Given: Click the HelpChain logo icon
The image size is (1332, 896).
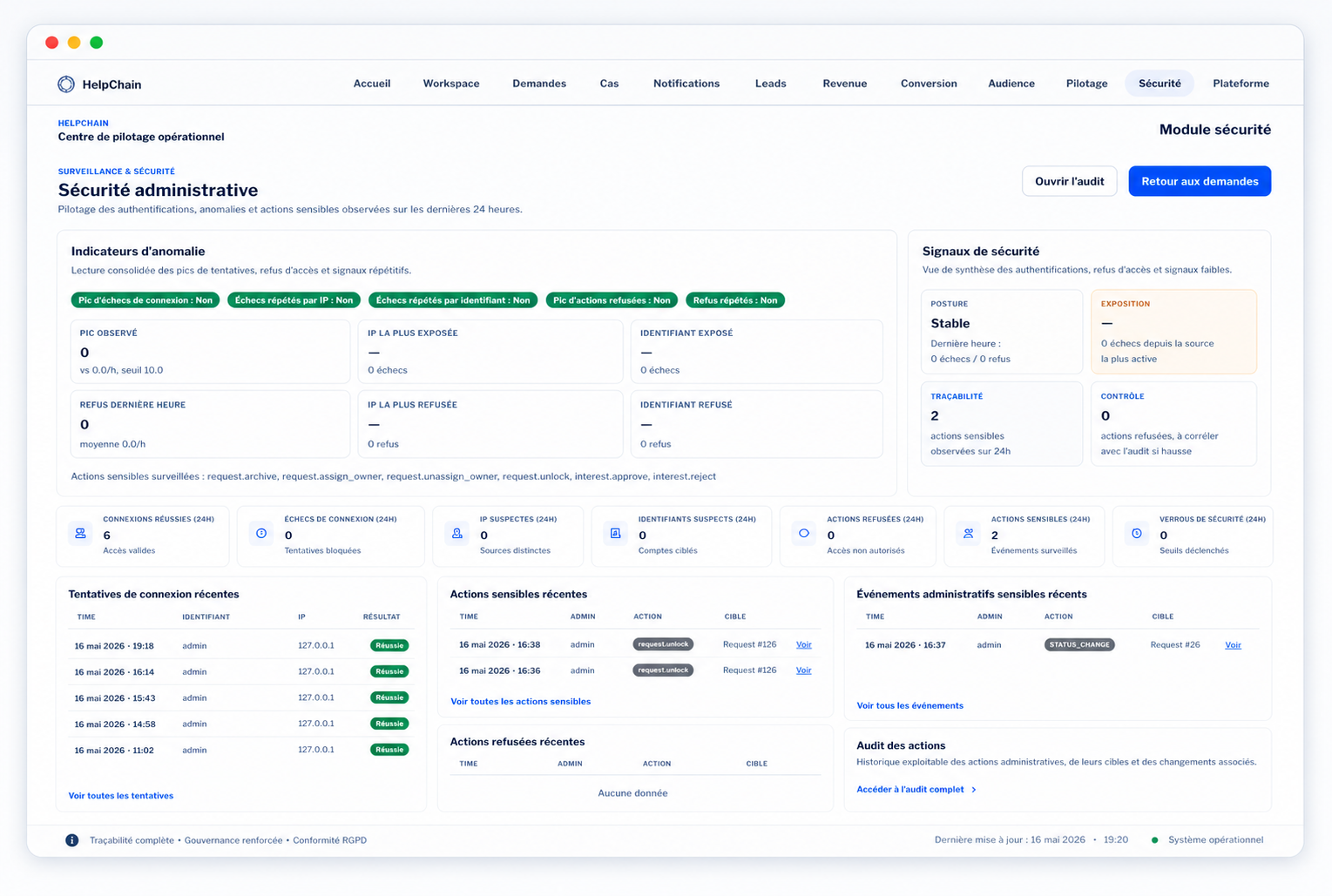Looking at the screenshot, I should [66, 84].
